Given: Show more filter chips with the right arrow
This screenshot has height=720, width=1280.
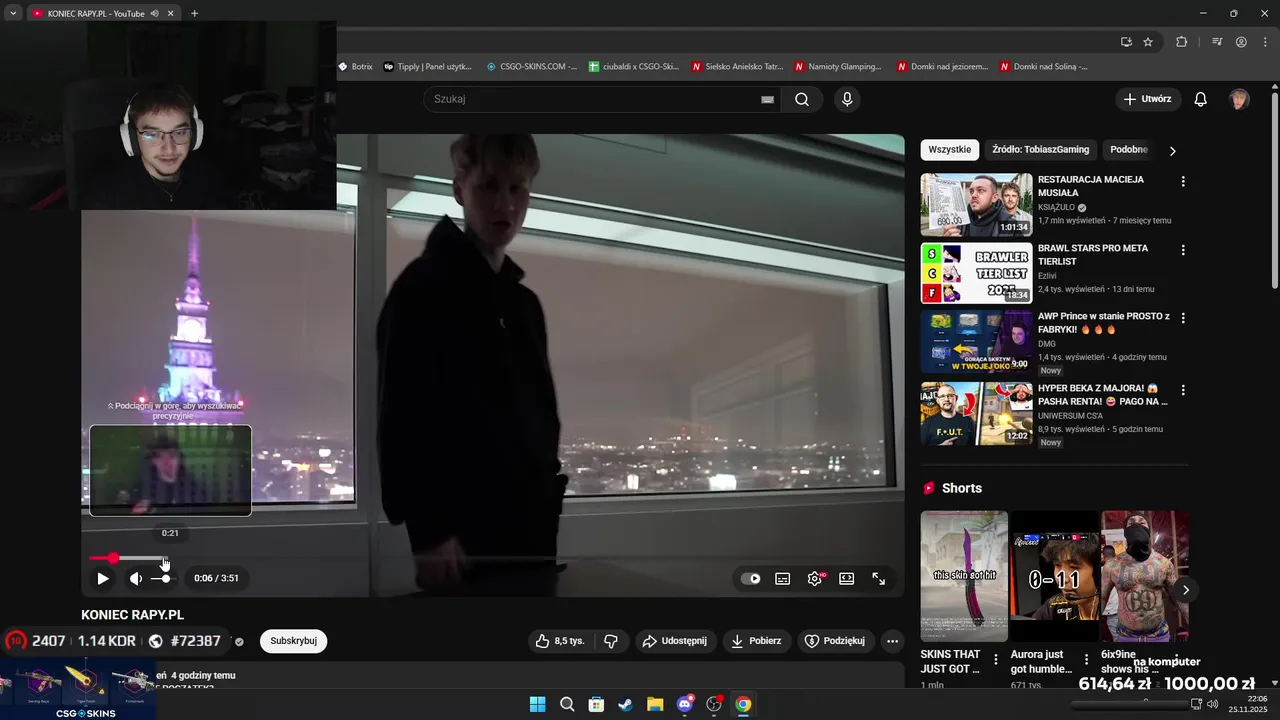Looking at the screenshot, I should click(x=1172, y=150).
